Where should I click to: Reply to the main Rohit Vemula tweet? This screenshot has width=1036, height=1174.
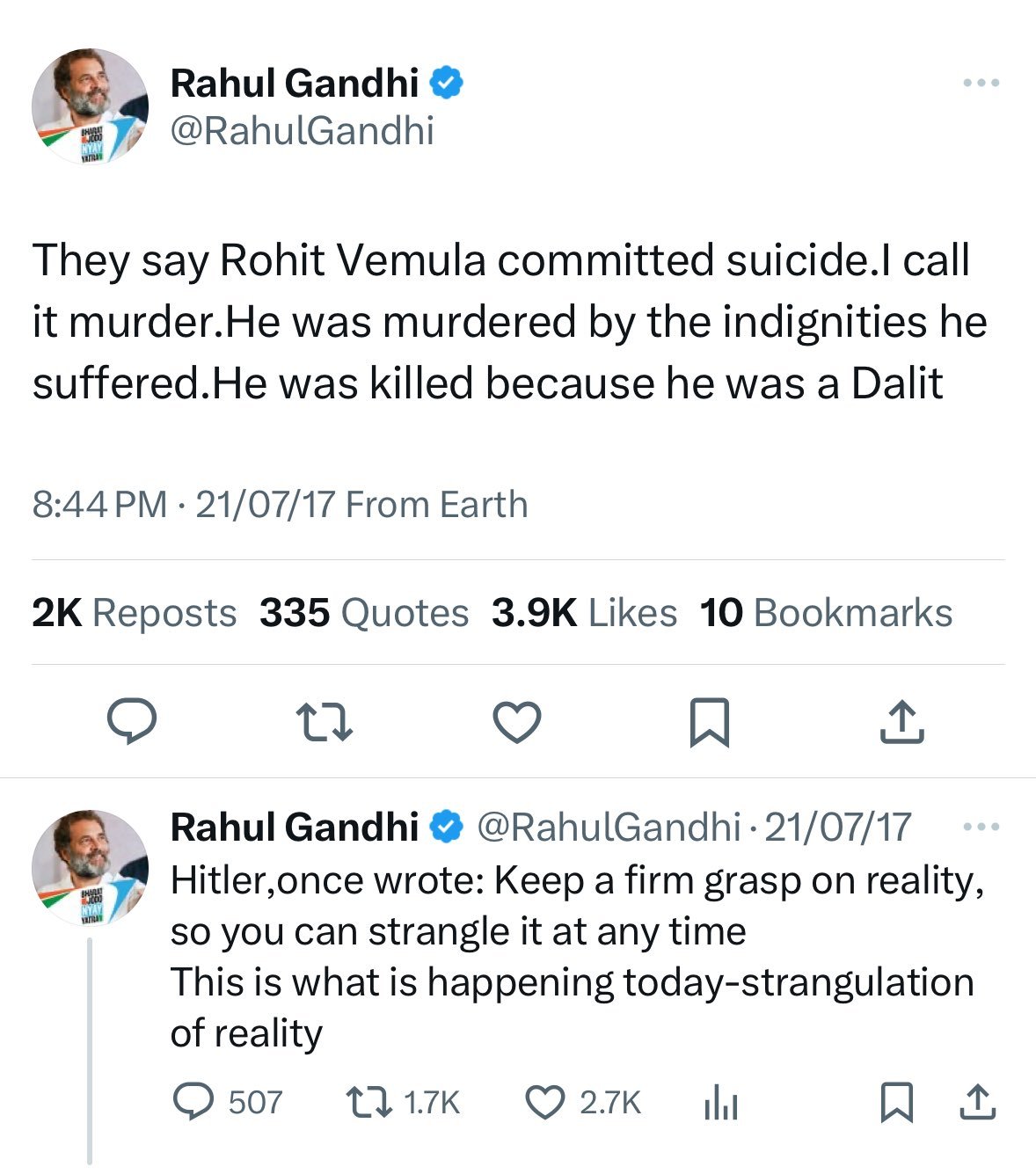pyautogui.click(x=132, y=722)
